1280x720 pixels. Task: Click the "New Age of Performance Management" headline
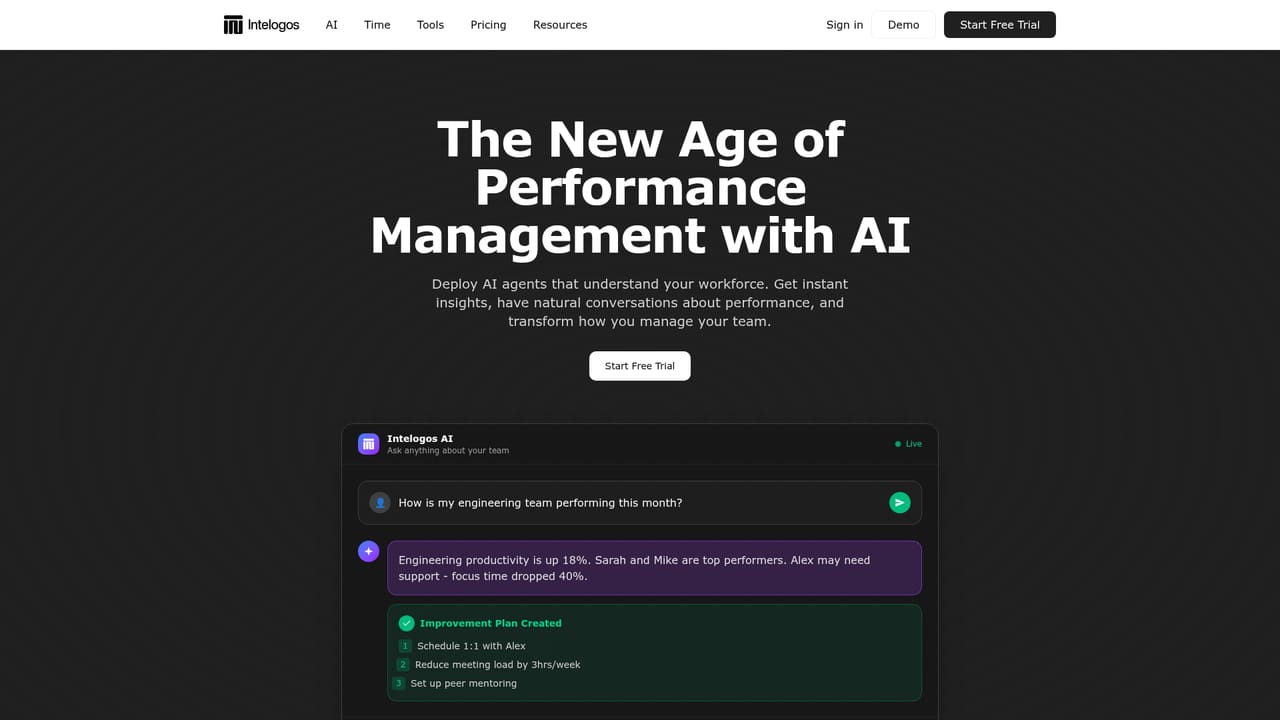640,187
